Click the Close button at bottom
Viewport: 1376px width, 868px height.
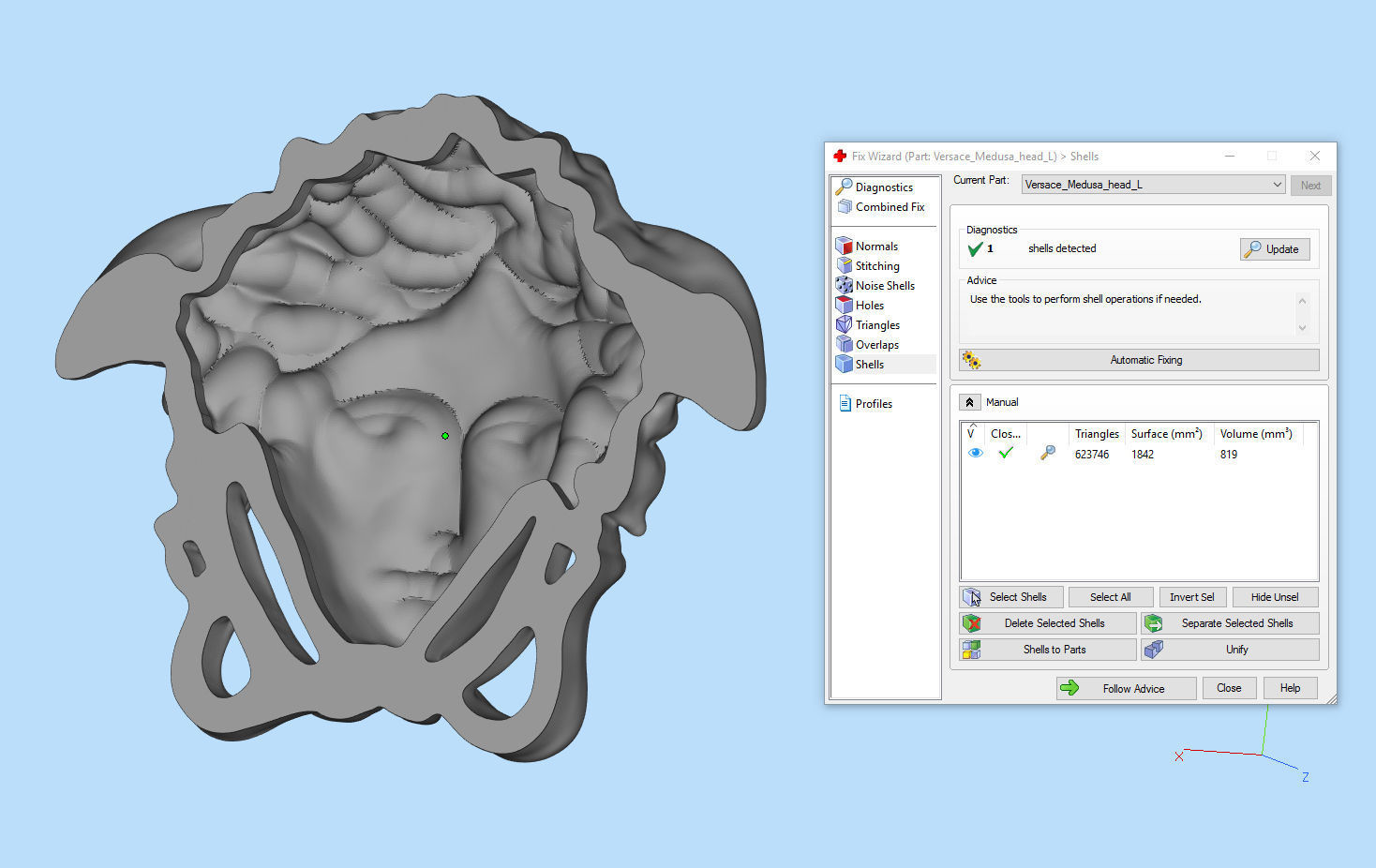click(1229, 688)
